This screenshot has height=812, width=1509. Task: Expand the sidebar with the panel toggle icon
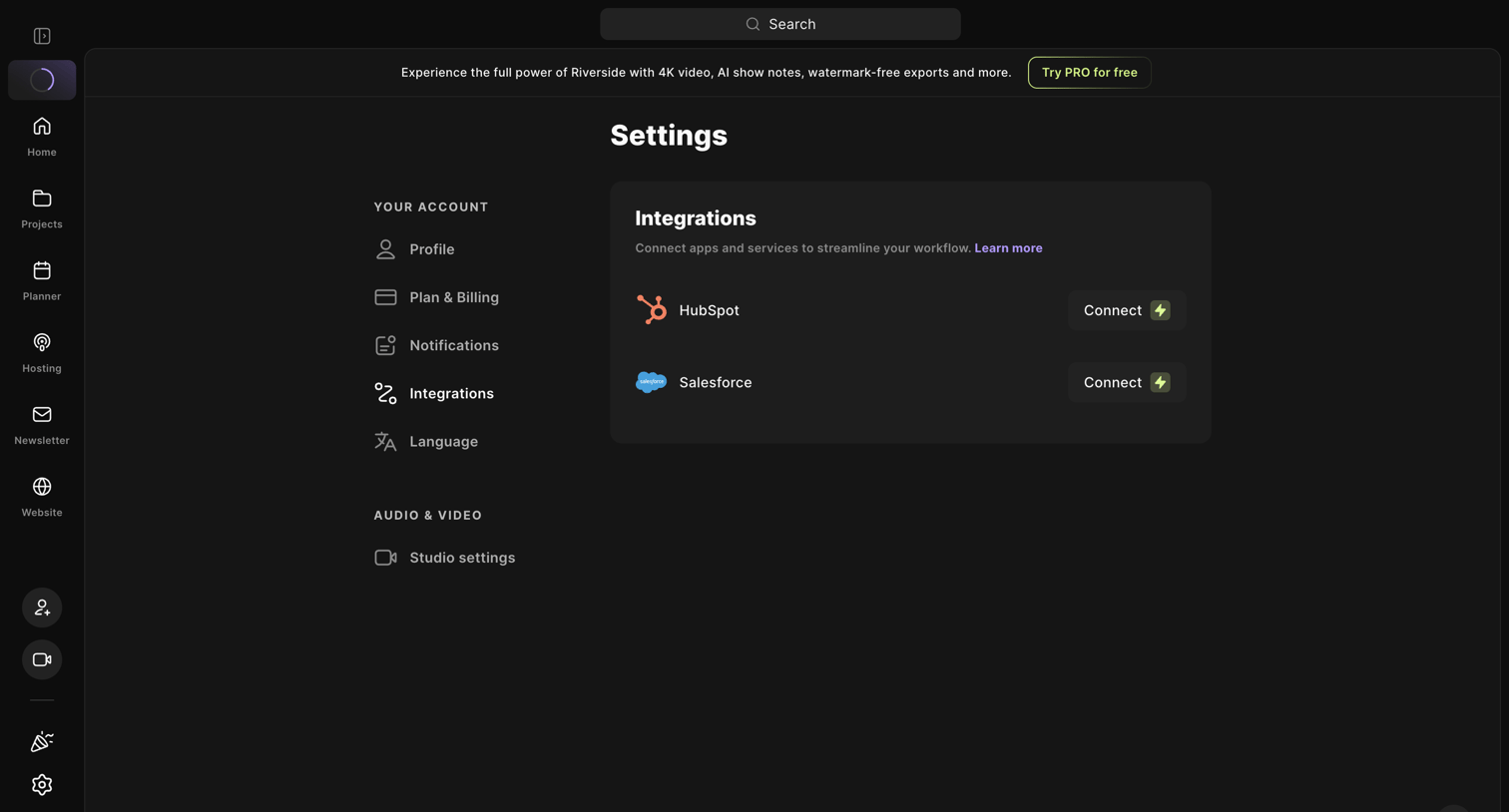click(x=42, y=36)
